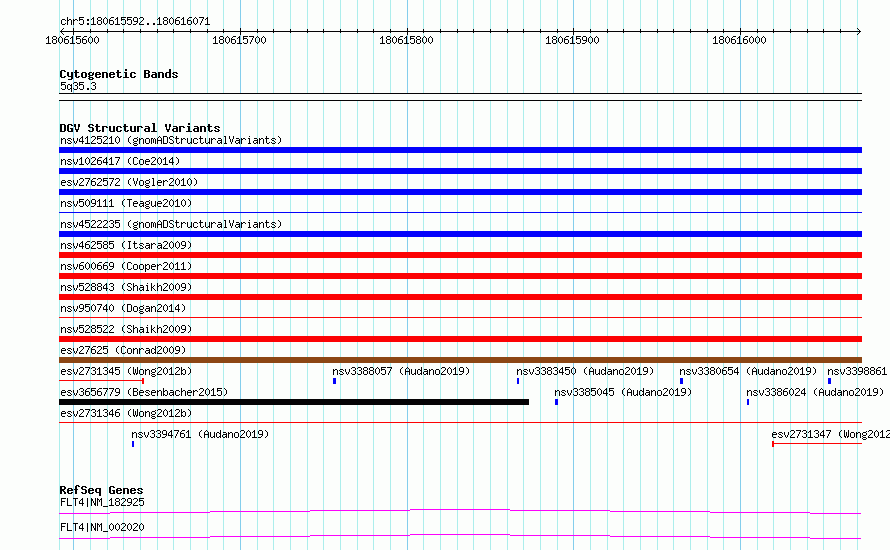Click the nsv509111 (Teague2010) label

point(126,203)
